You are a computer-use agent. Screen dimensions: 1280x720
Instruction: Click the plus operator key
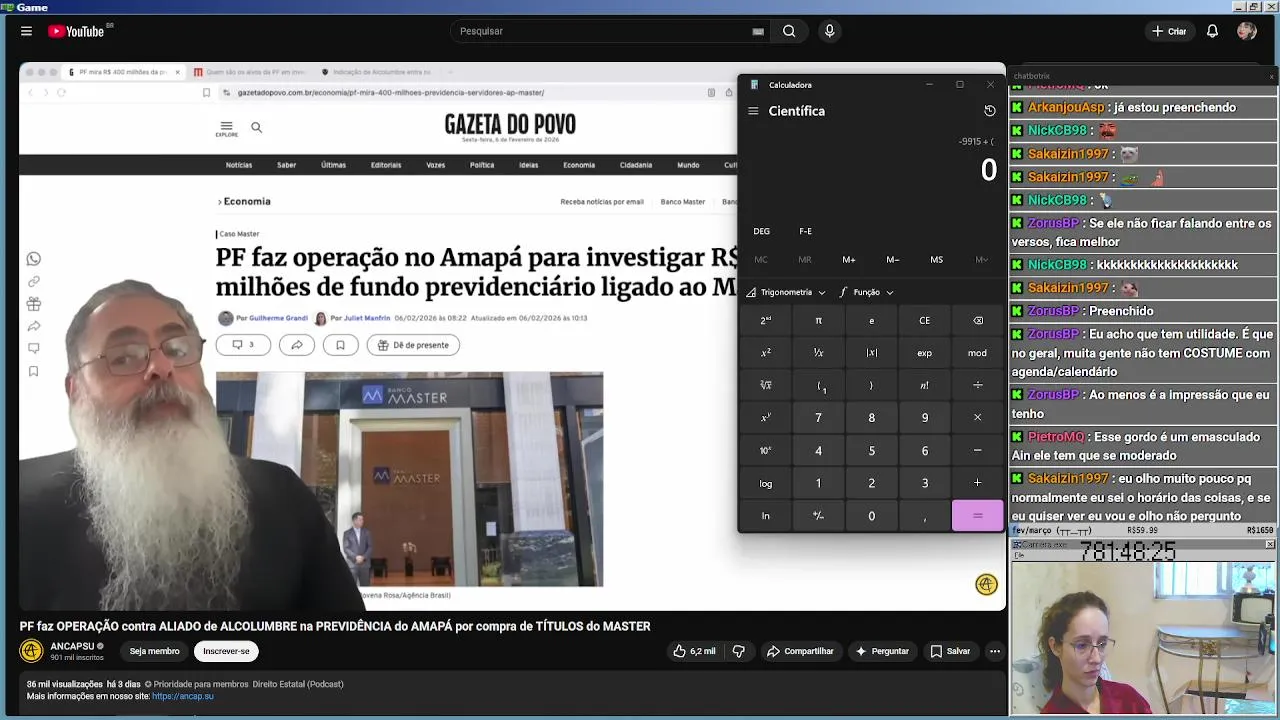click(x=977, y=483)
